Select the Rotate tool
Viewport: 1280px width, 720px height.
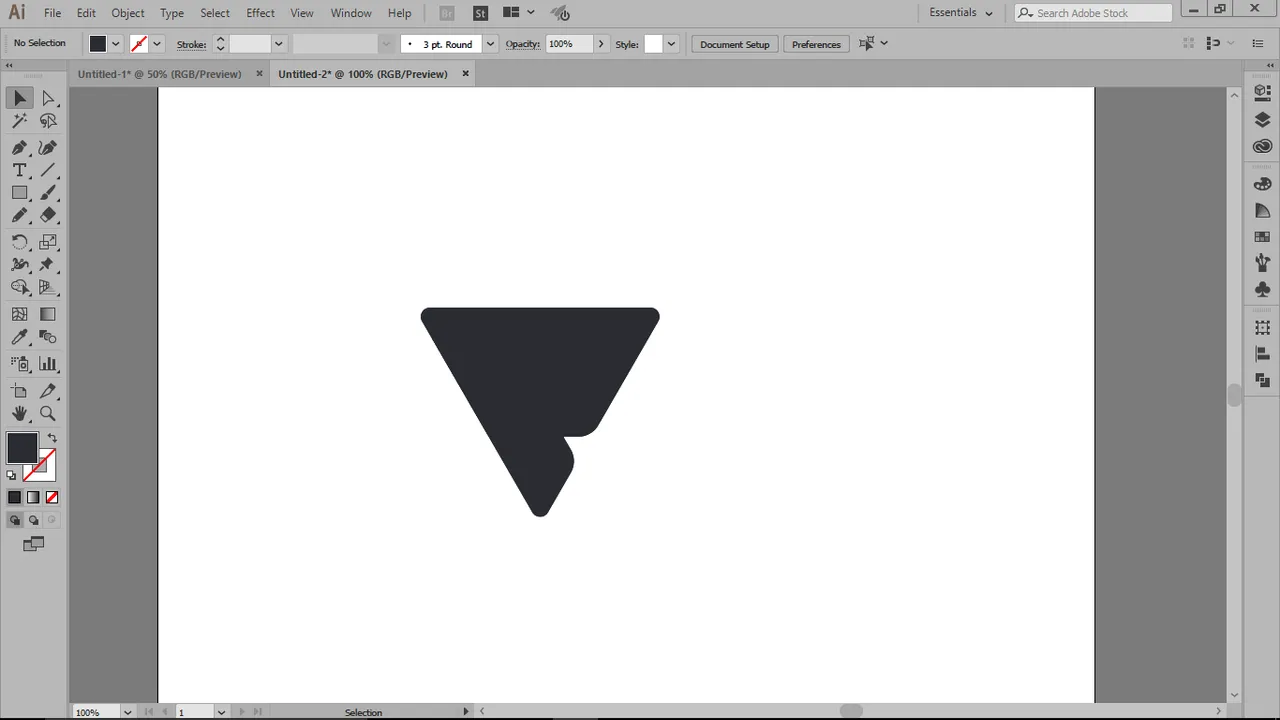pyautogui.click(x=20, y=242)
